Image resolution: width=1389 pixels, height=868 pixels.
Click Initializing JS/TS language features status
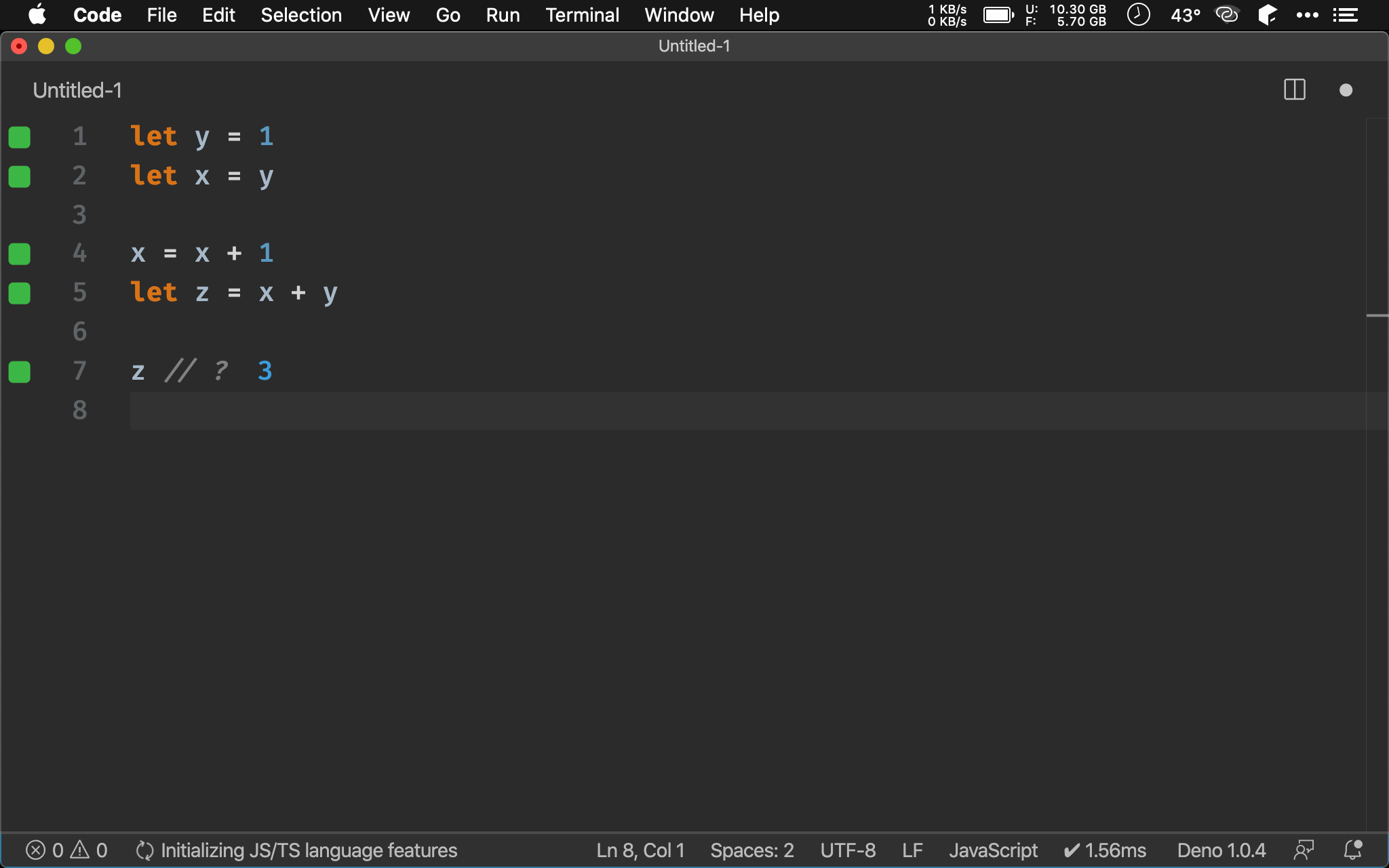[296, 850]
